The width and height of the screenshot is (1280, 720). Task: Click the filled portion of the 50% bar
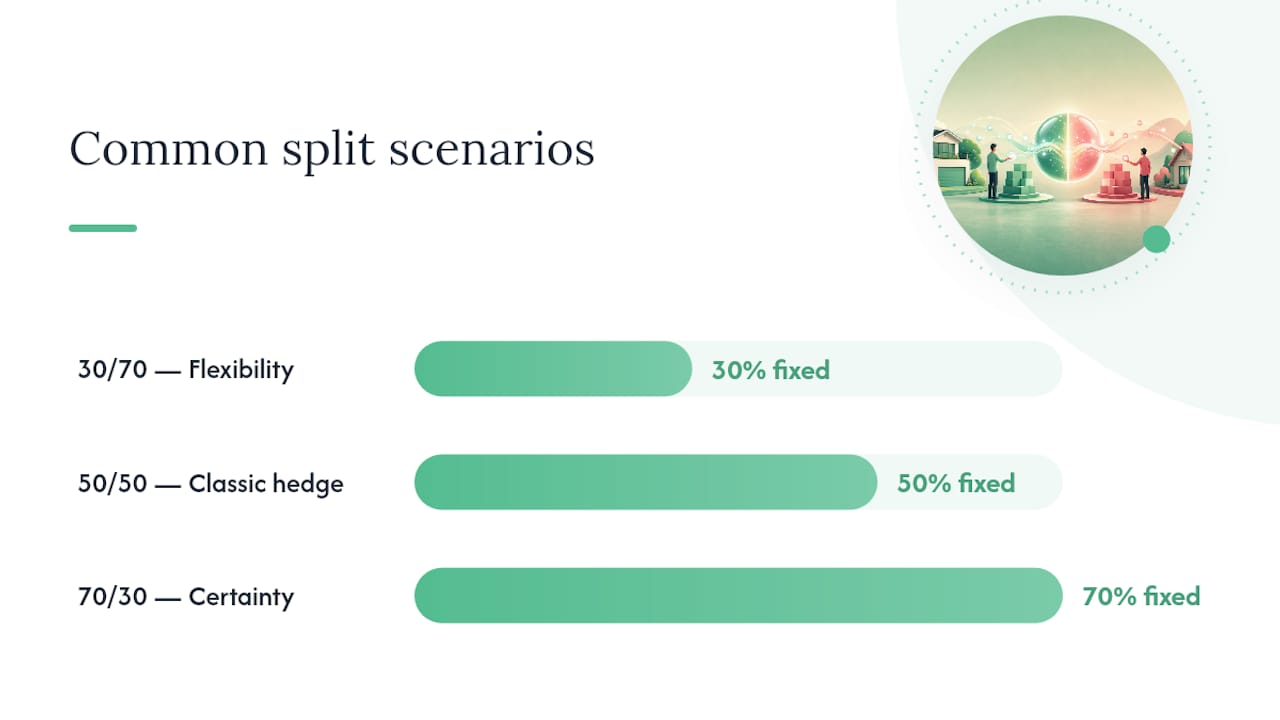click(646, 482)
